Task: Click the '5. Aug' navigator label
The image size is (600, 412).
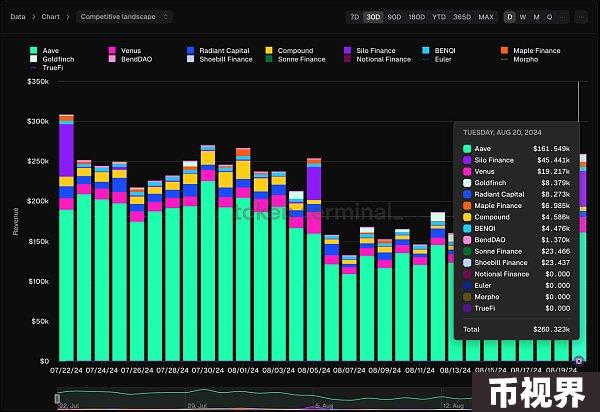Action: point(324,405)
